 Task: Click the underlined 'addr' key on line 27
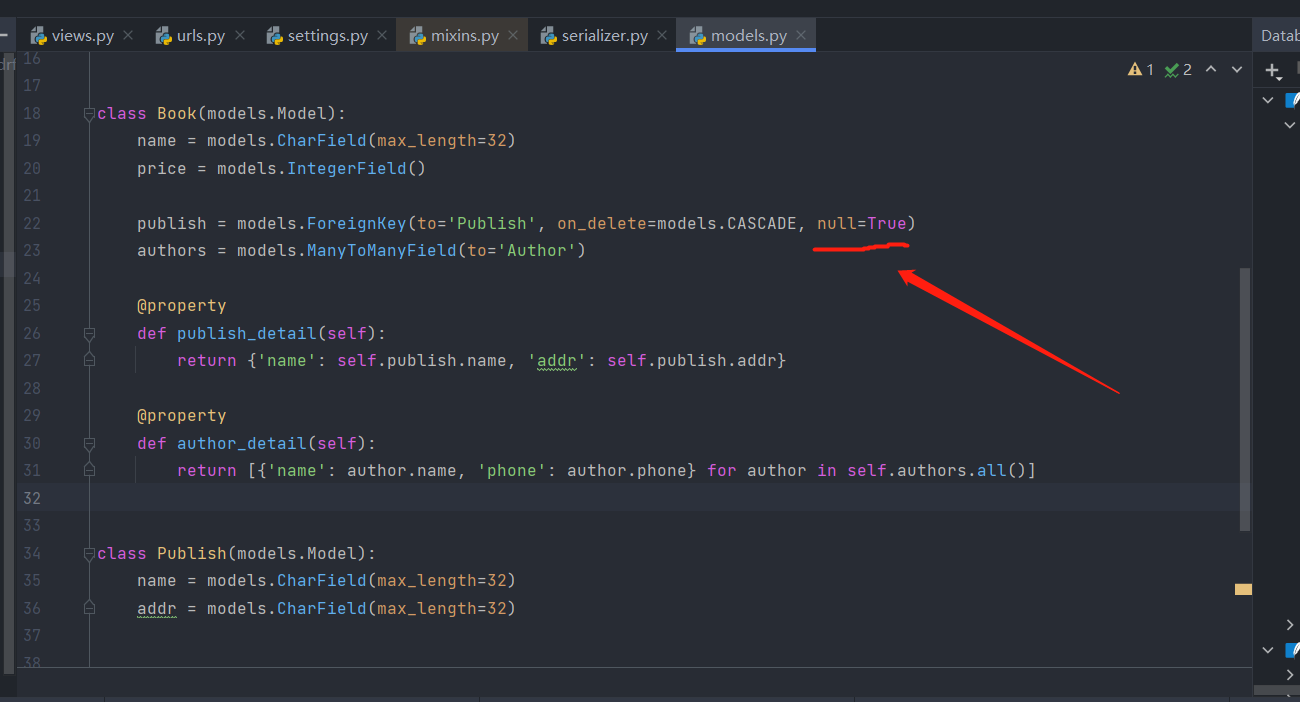click(557, 360)
